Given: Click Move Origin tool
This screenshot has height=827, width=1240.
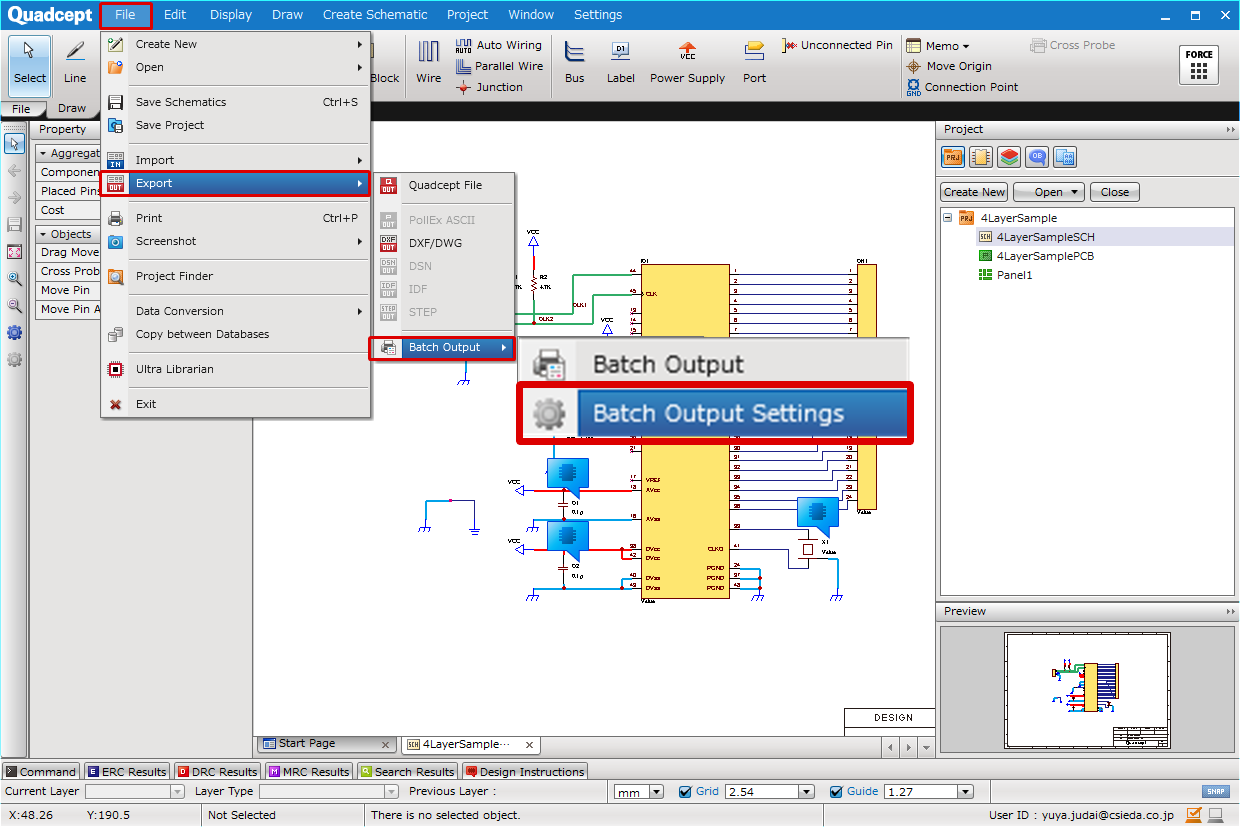Looking at the screenshot, I should click(x=948, y=66).
